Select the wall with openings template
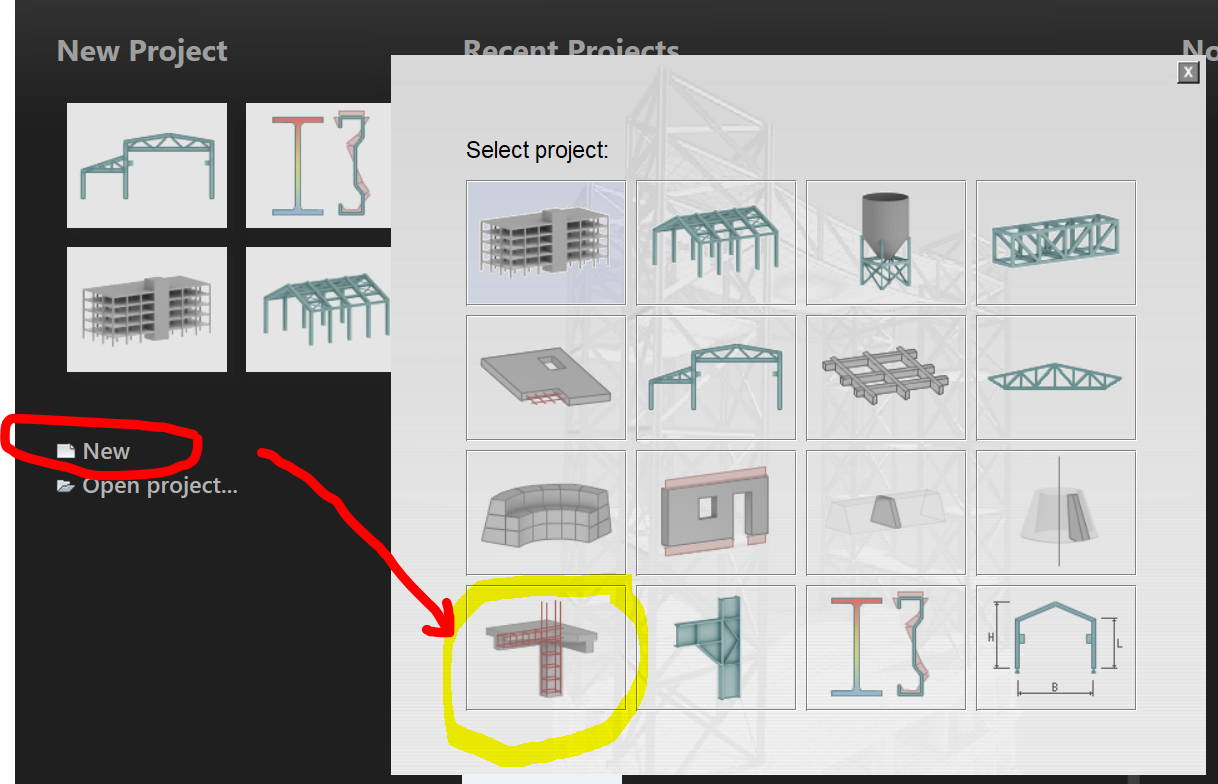The image size is (1218, 784). click(715, 512)
